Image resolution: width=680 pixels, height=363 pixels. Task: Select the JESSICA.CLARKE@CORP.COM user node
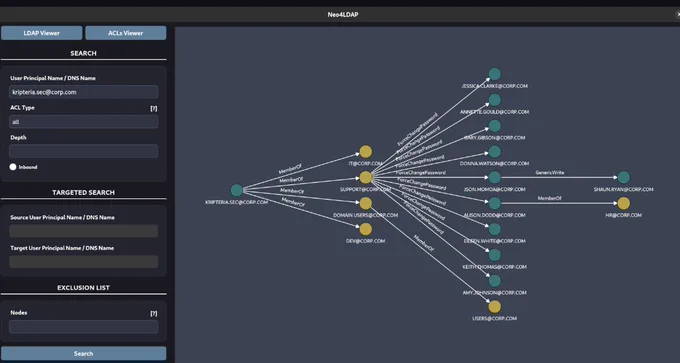pos(494,74)
